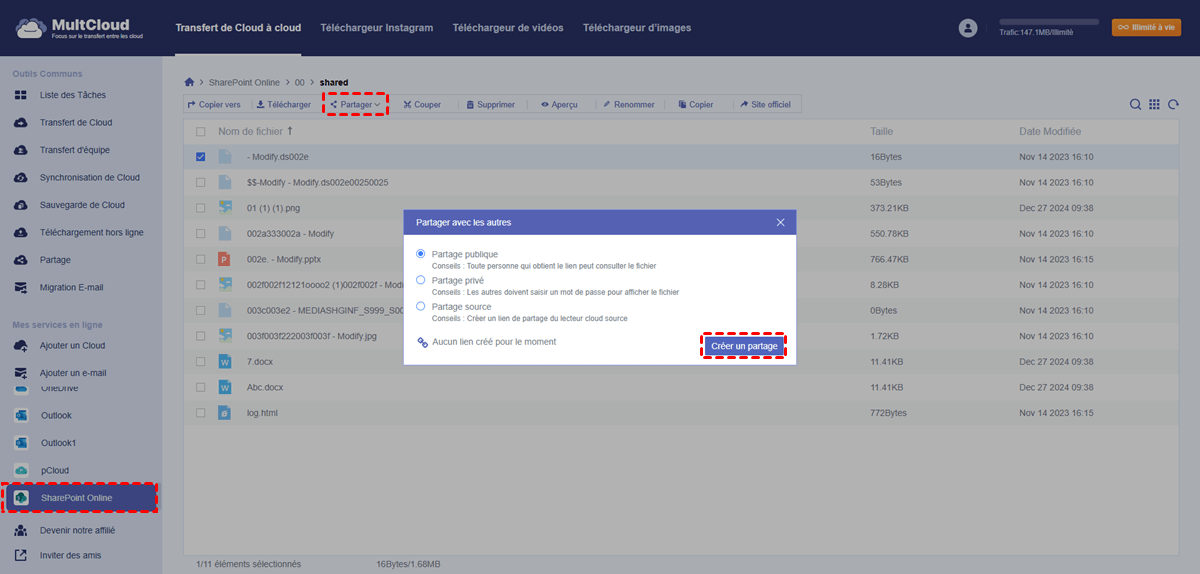Select the Outlook account
This screenshot has width=1200, height=574.
(56, 415)
